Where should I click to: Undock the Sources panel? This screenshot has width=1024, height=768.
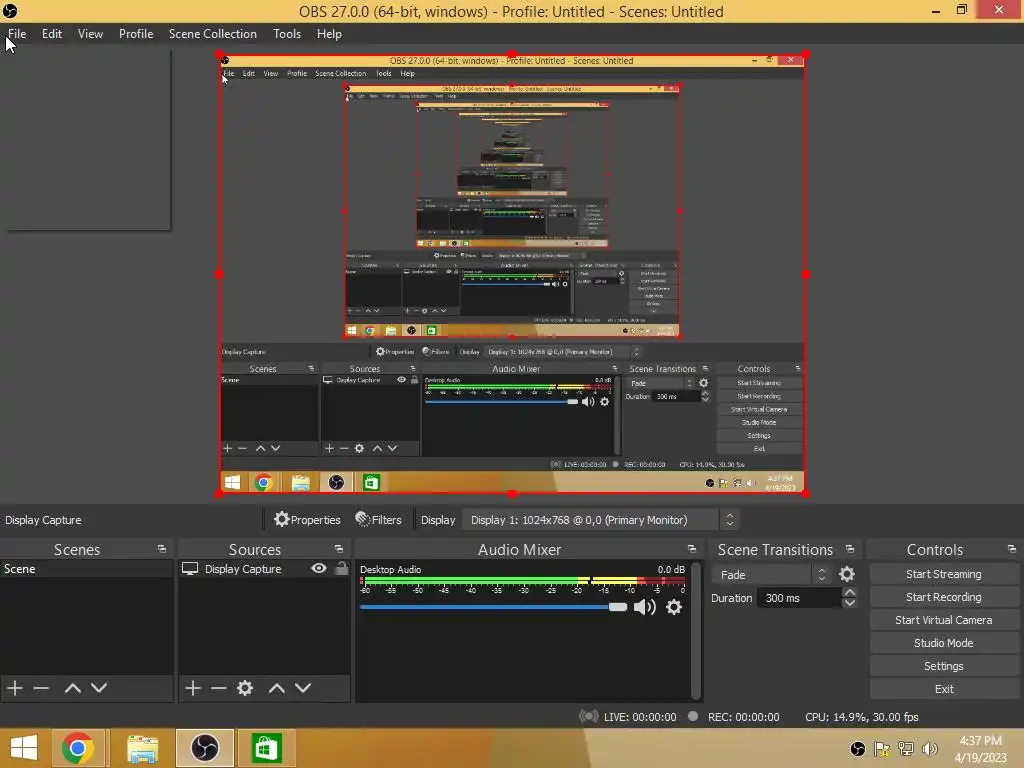pyautogui.click(x=338, y=549)
